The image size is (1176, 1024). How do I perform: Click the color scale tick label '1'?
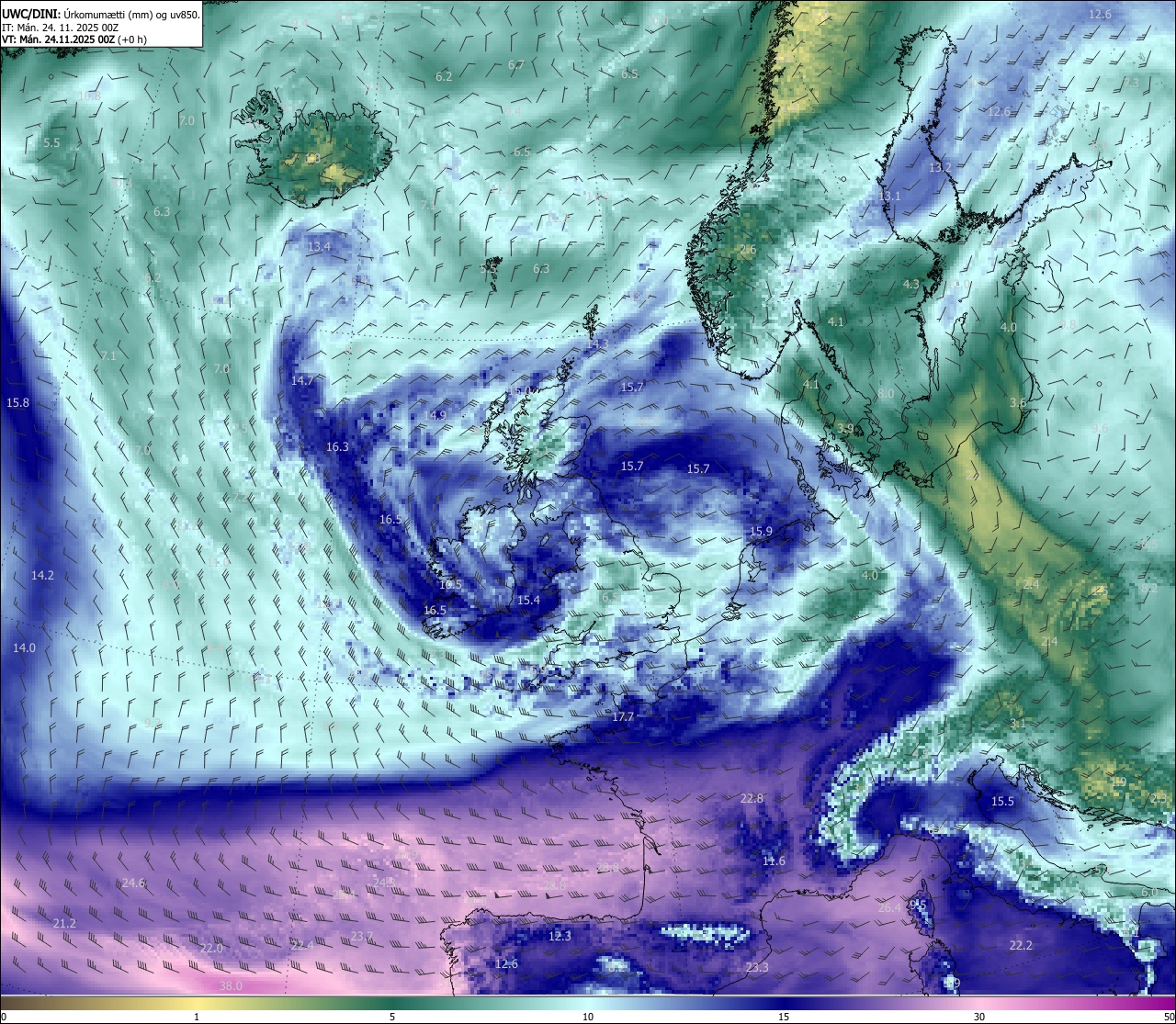196,1017
